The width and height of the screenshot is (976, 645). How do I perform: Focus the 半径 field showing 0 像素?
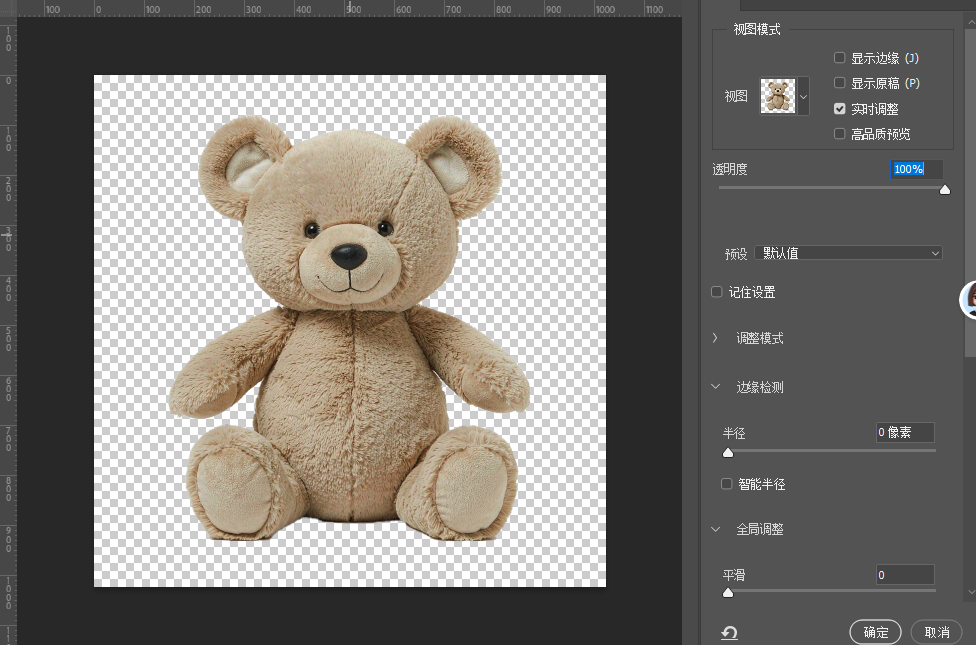tap(905, 432)
